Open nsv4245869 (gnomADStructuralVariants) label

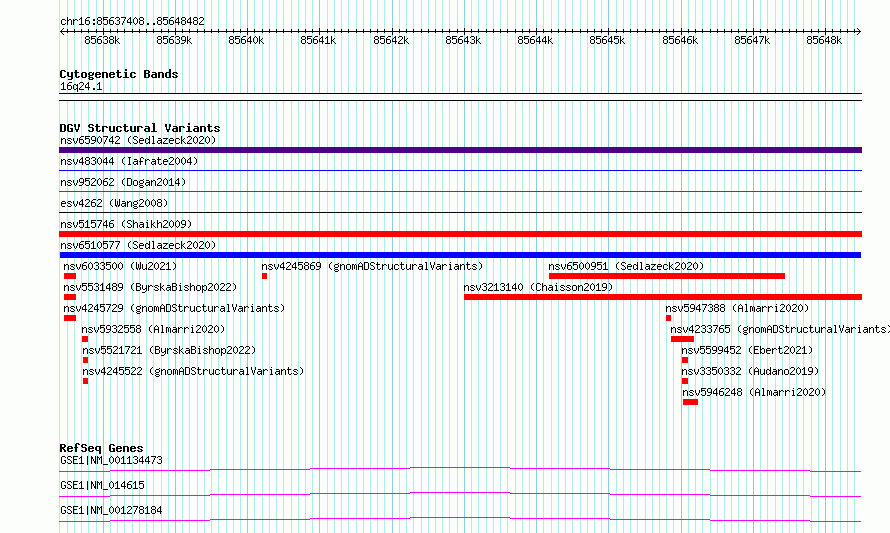(372, 266)
